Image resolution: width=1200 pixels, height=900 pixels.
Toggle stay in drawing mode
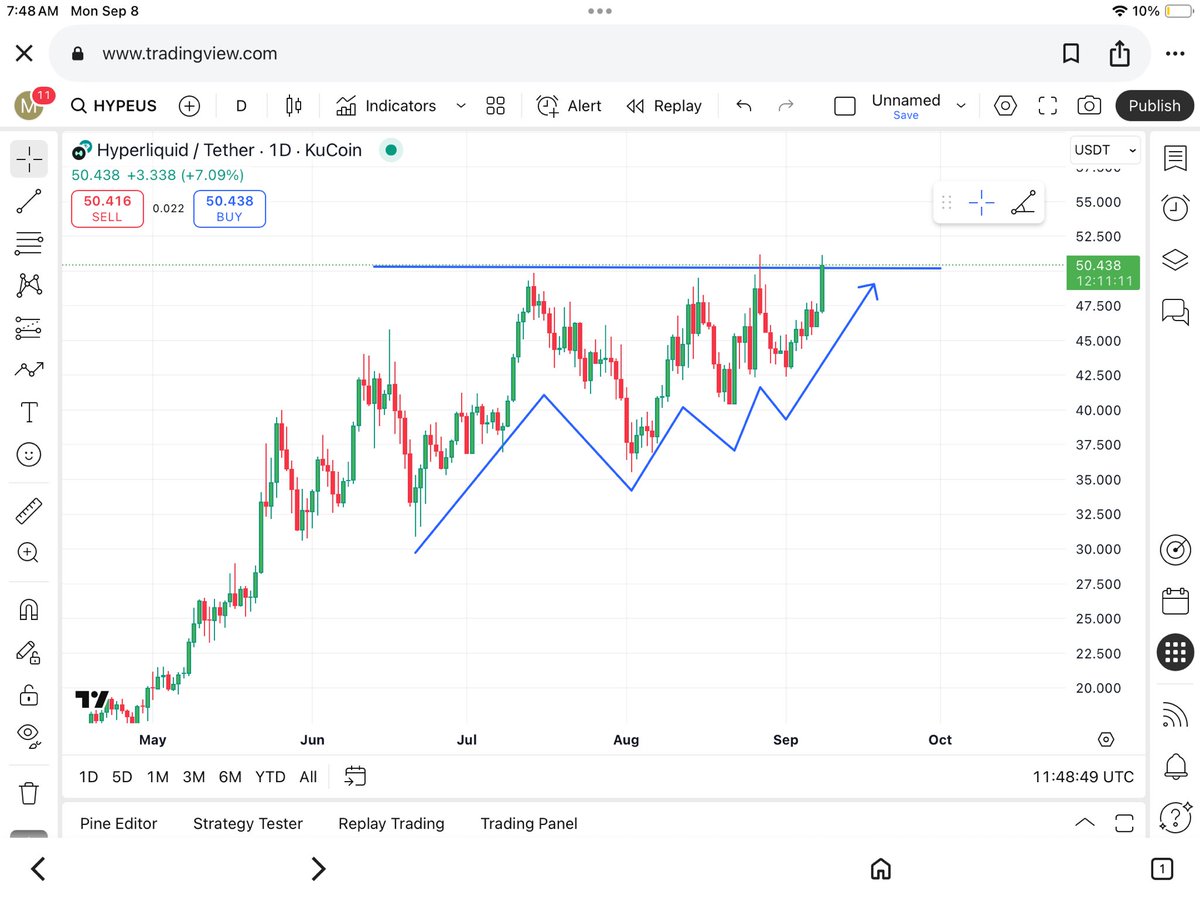[29, 652]
